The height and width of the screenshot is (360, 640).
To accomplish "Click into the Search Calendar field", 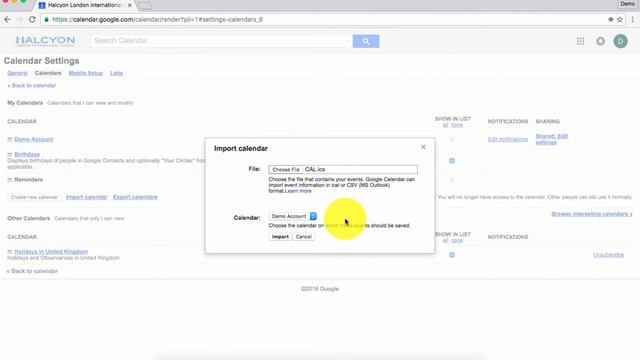I will [221, 41].
